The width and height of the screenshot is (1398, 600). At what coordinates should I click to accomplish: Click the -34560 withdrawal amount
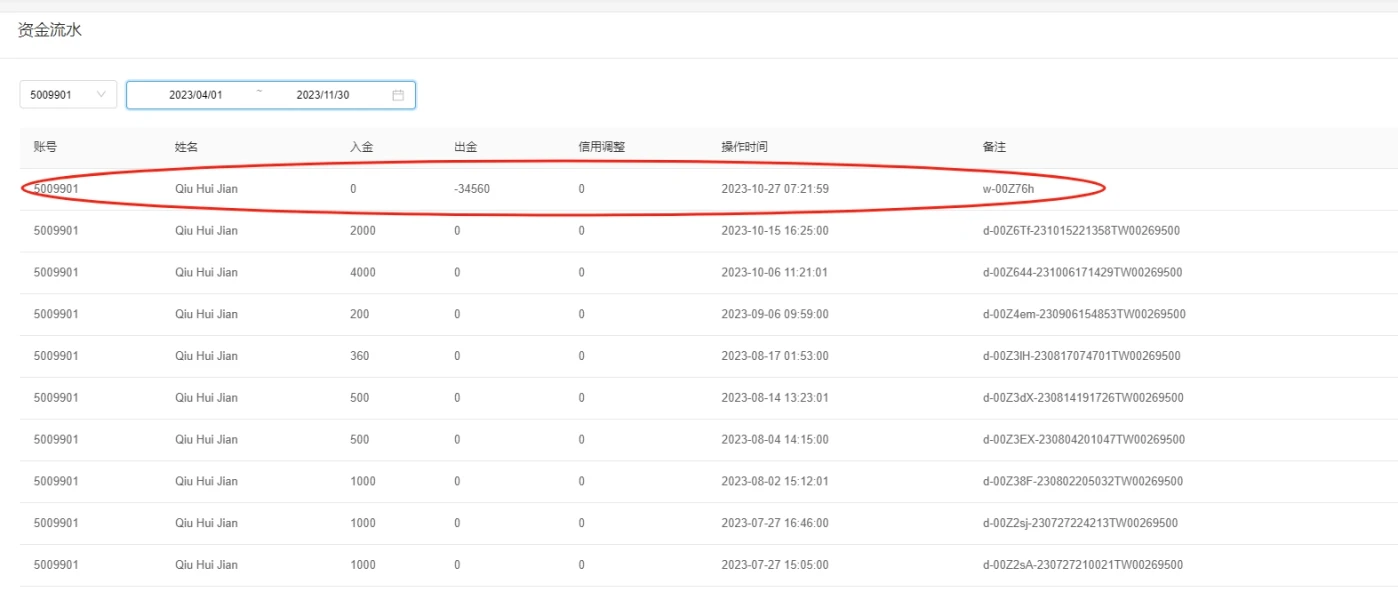tap(472, 189)
